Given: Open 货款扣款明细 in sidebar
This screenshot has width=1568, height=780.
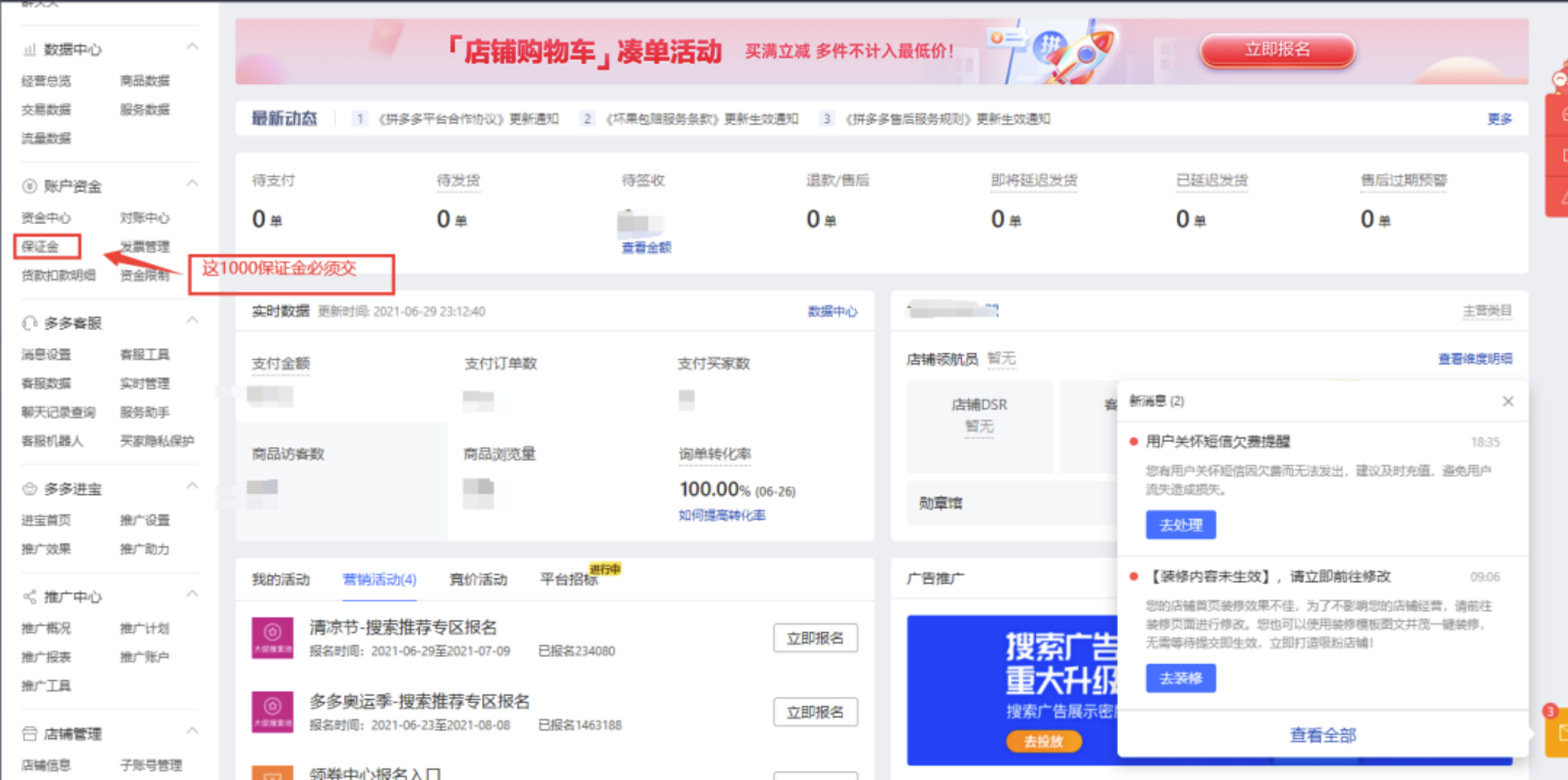Looking at the screenshot, I should point(58,275).
